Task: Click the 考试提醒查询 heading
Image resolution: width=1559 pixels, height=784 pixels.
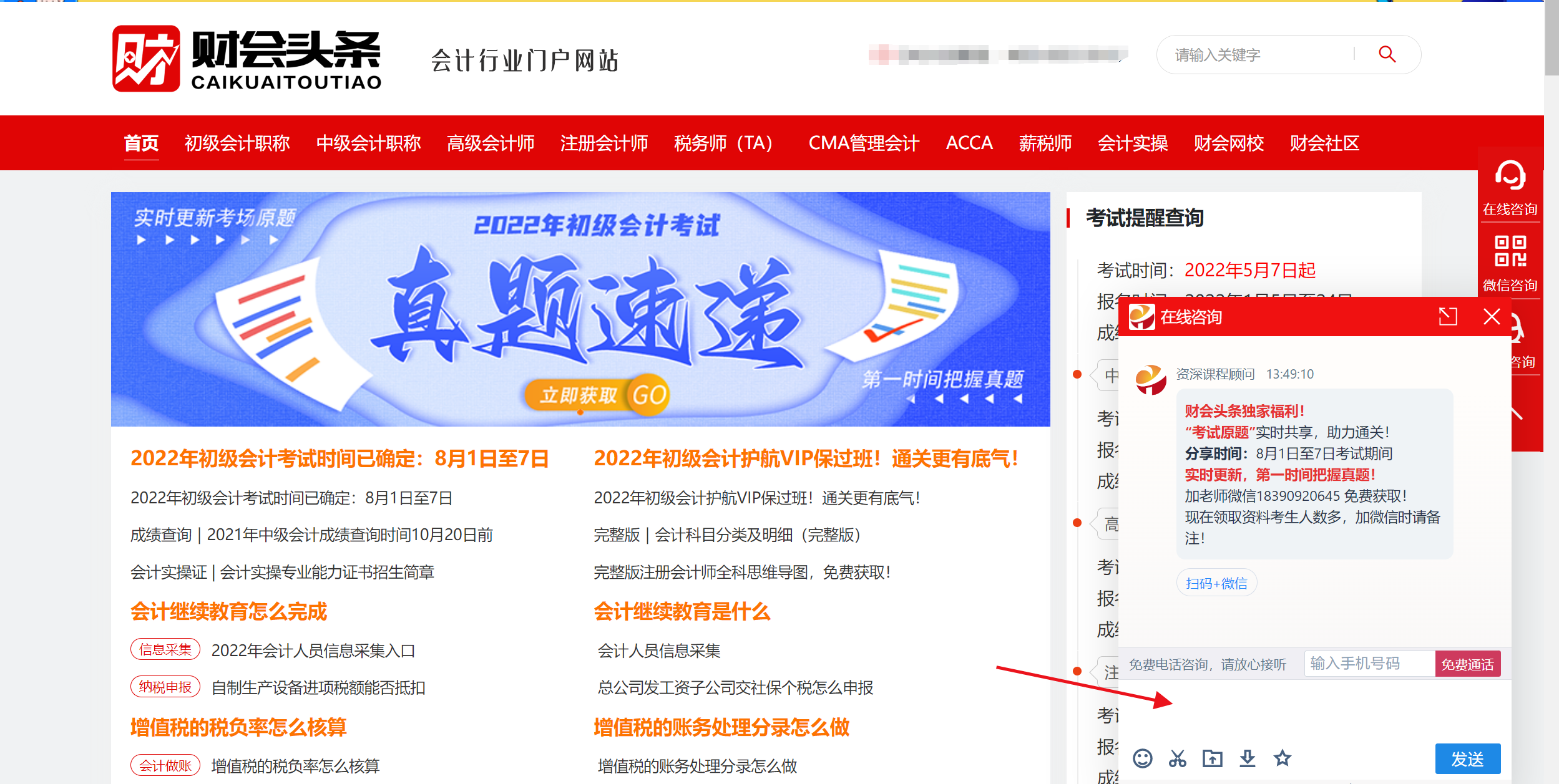Action: click(x=1145, y=218)
